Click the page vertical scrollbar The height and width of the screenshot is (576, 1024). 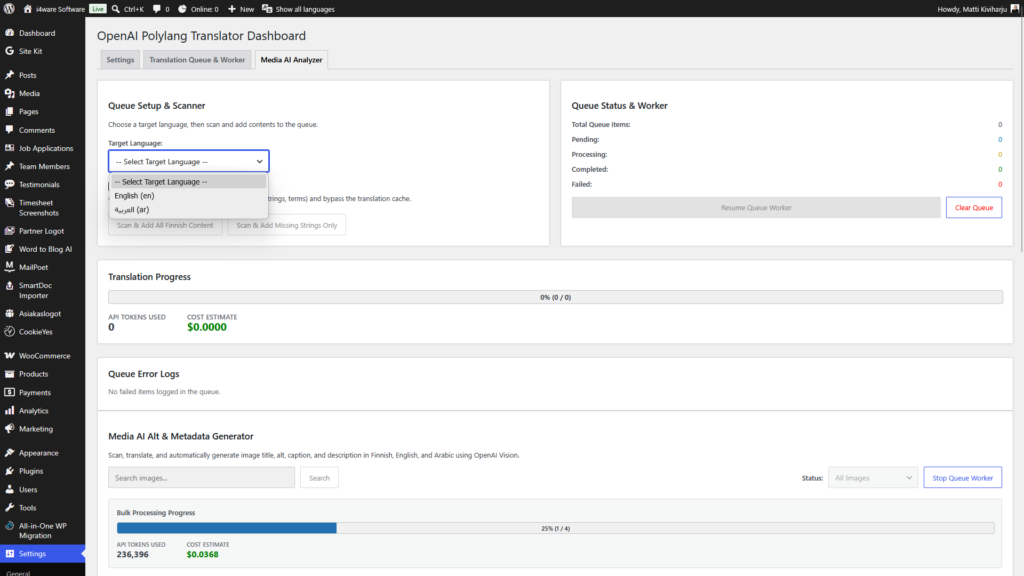1021,134
